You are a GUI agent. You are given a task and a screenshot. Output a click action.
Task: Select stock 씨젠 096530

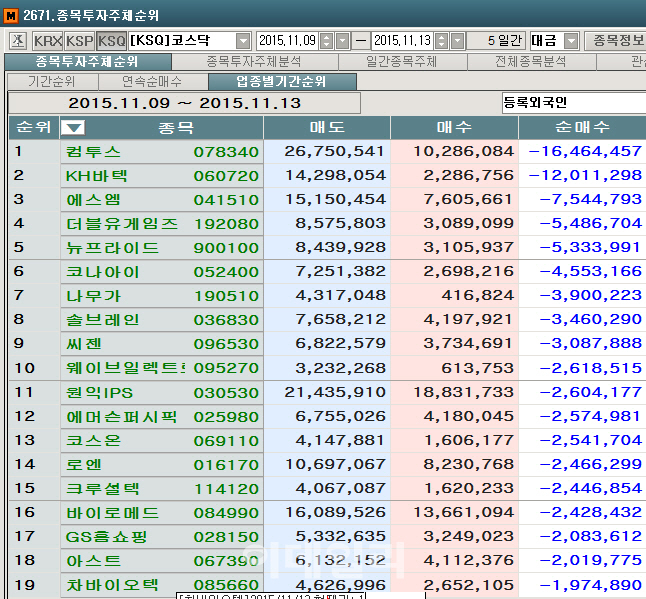(162, 344)
